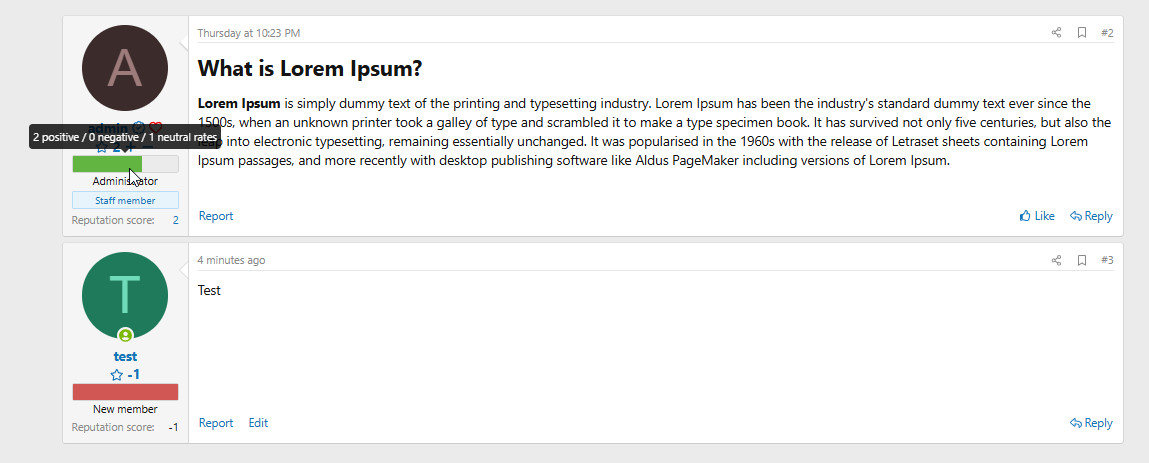Viewport: 1149px width, 463px height.
Task: Report the Test post
Action: tap(216, 423)
